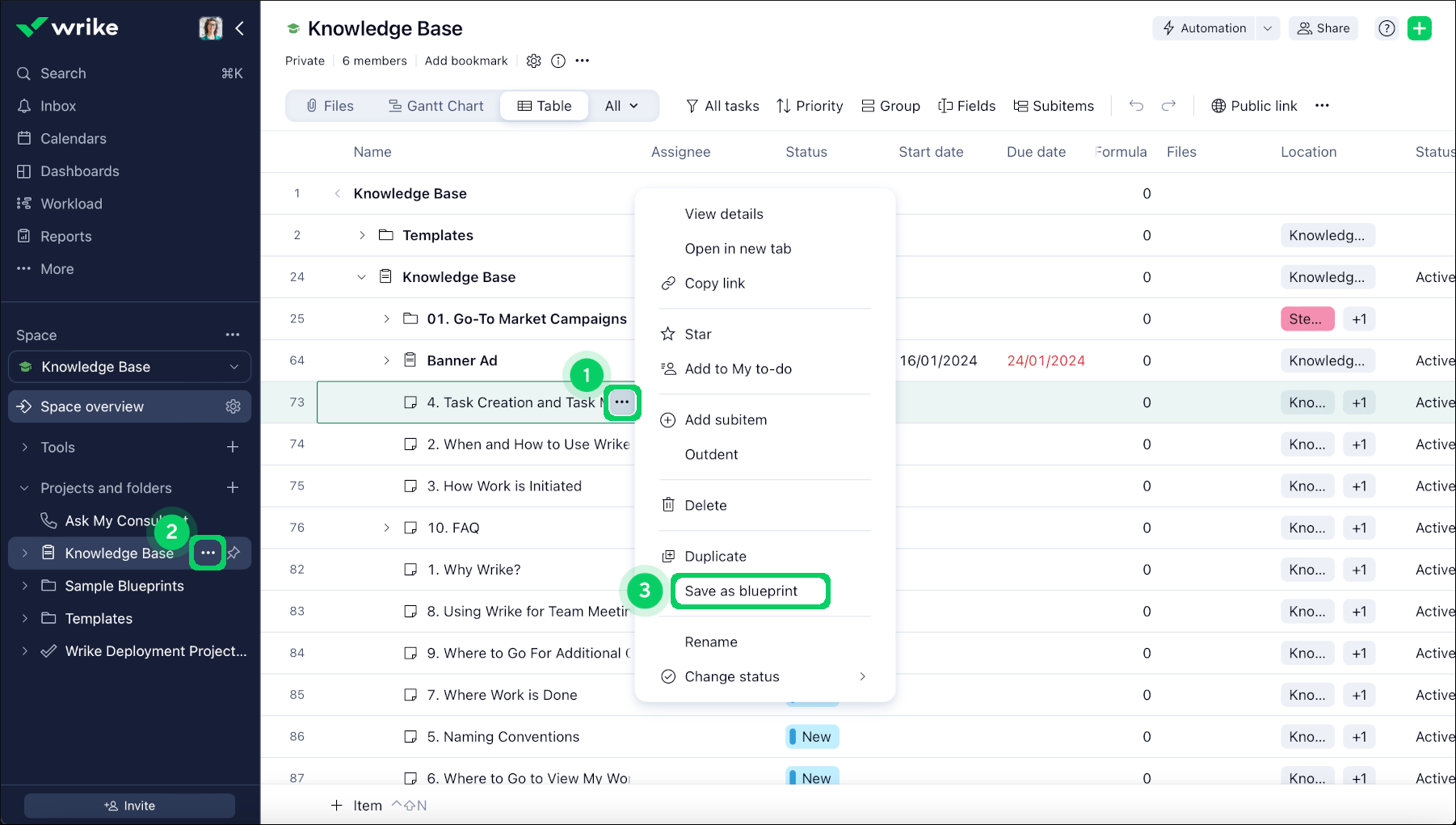The width and height of the screenshot is (1456, 825).
Task: Click the Invite button in sidebar
Action: pos(129,806)
